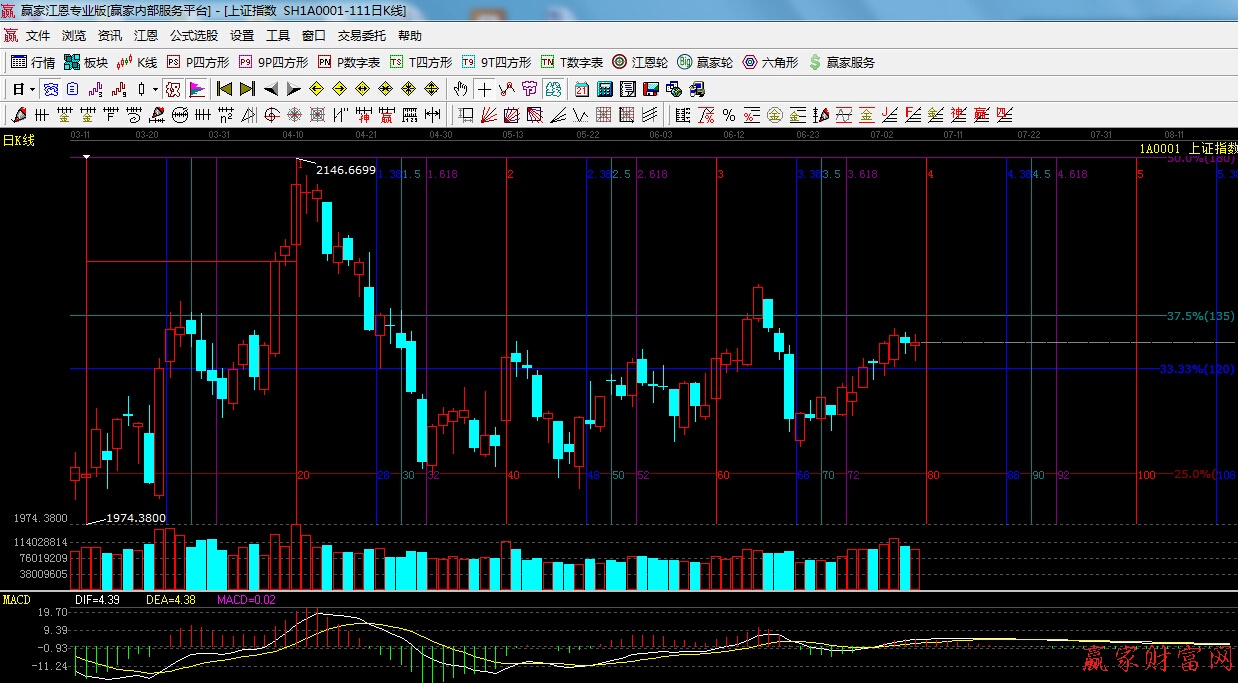Viewport: 1238px width, 683px height.
Task: Click the save floppy disk icon
Action: tap(652, 89)
